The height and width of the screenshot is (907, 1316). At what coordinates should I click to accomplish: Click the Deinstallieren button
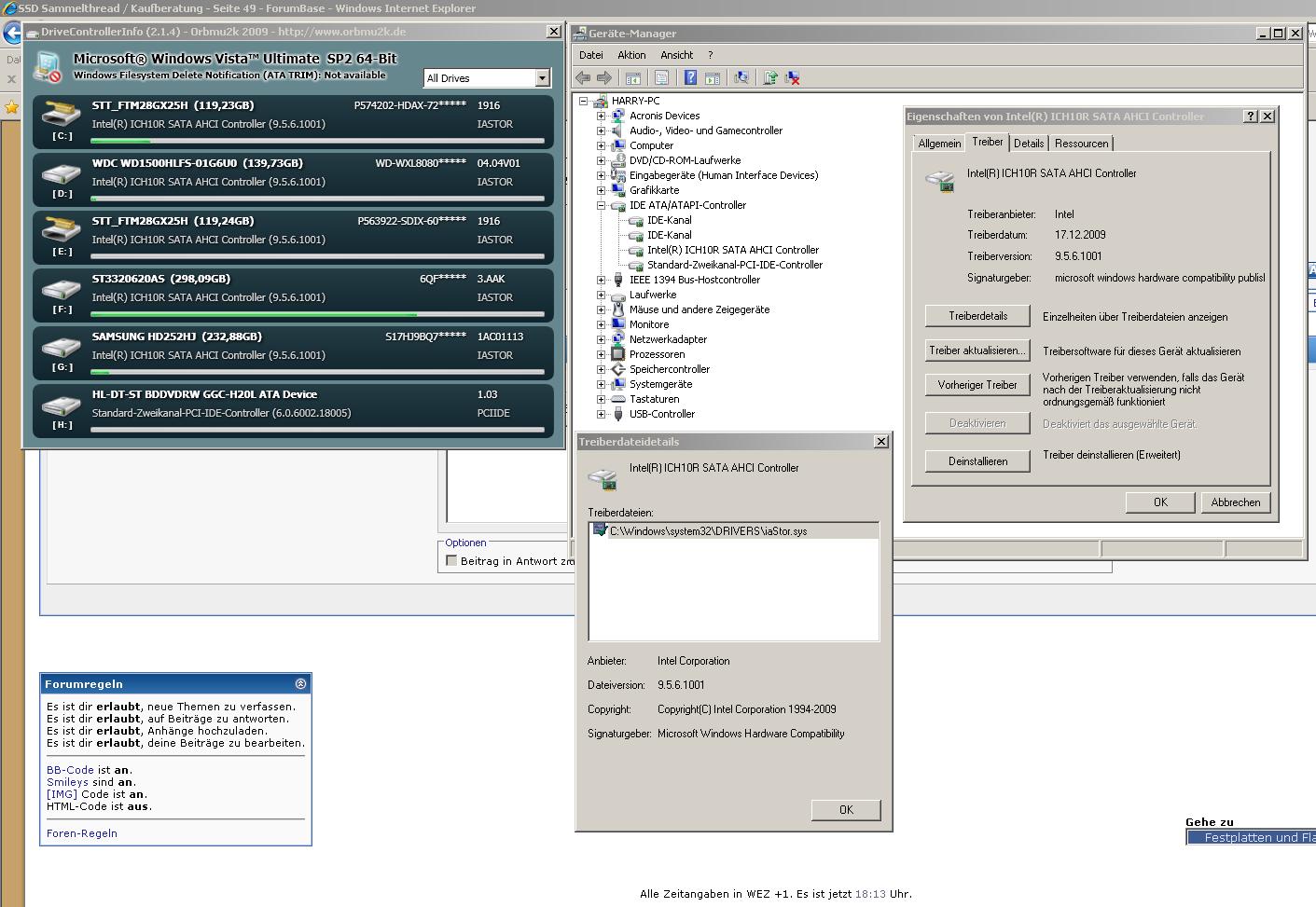pyautogui.click(x=977, y=461)
